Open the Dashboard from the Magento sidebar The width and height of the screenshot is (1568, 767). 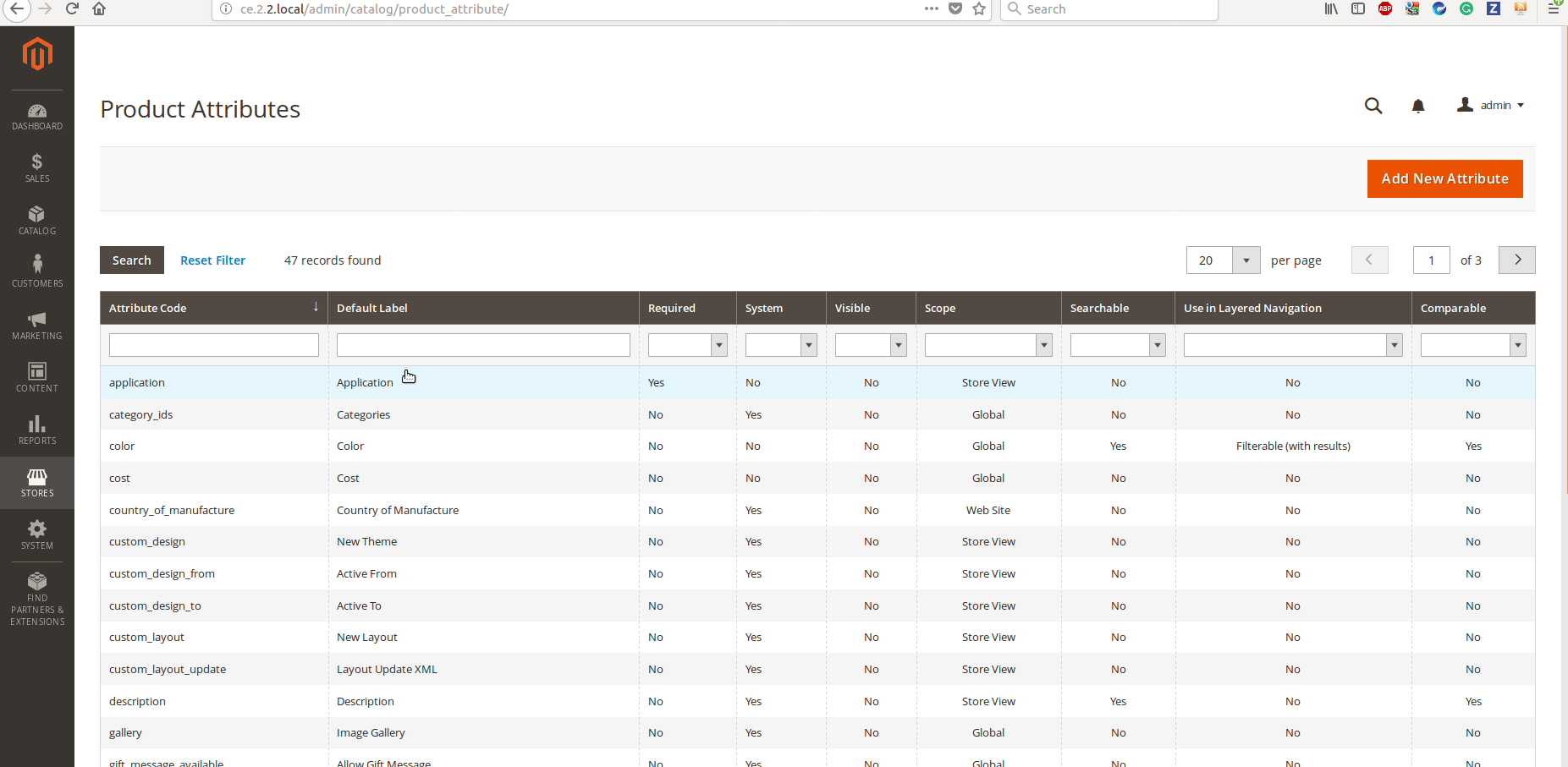pyautogui.click(x=37, y=117)
